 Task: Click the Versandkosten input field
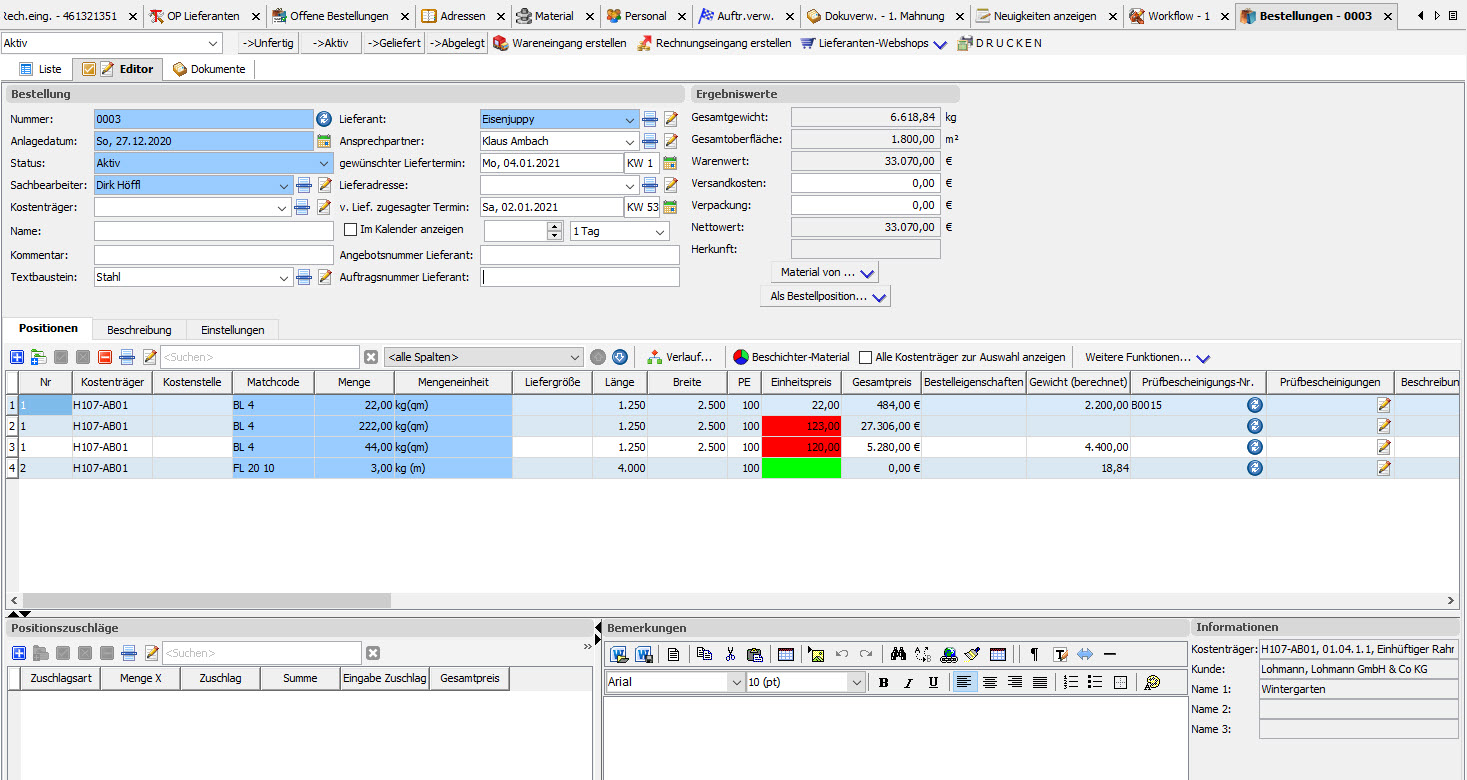coord(866,183)
